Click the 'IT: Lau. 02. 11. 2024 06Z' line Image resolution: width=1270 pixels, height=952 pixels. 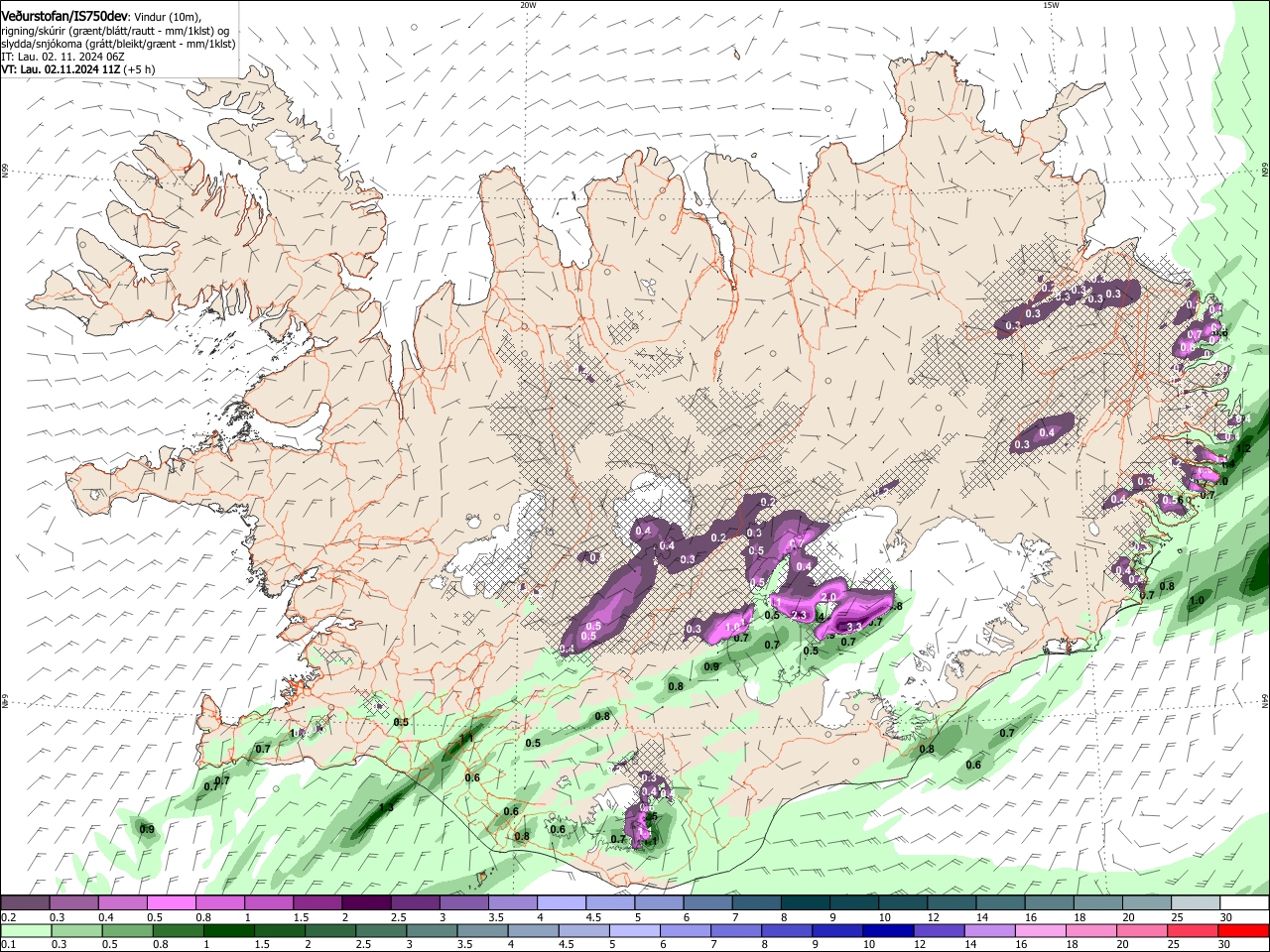(x=63, y=57)
